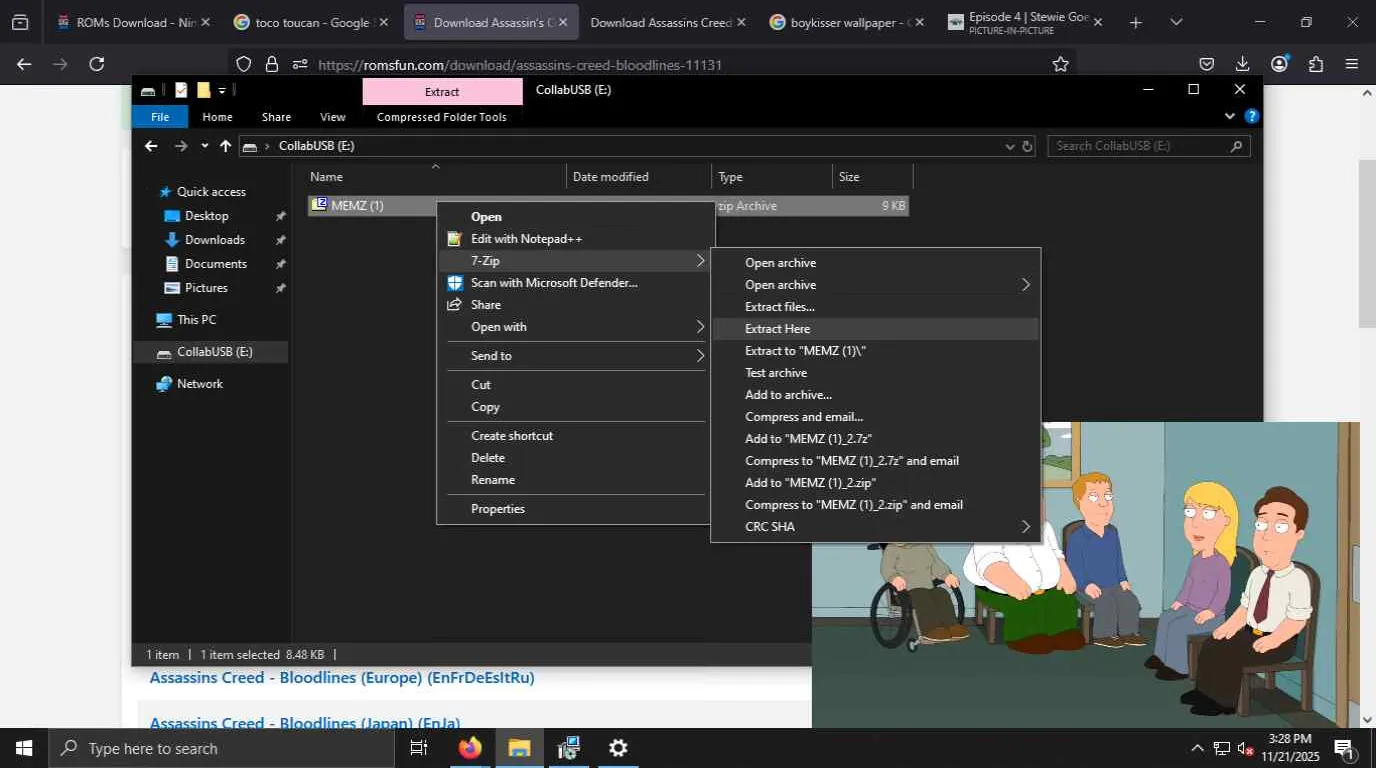Open a new Firefox tab

pyautogui.click(x=1135, y=22)
